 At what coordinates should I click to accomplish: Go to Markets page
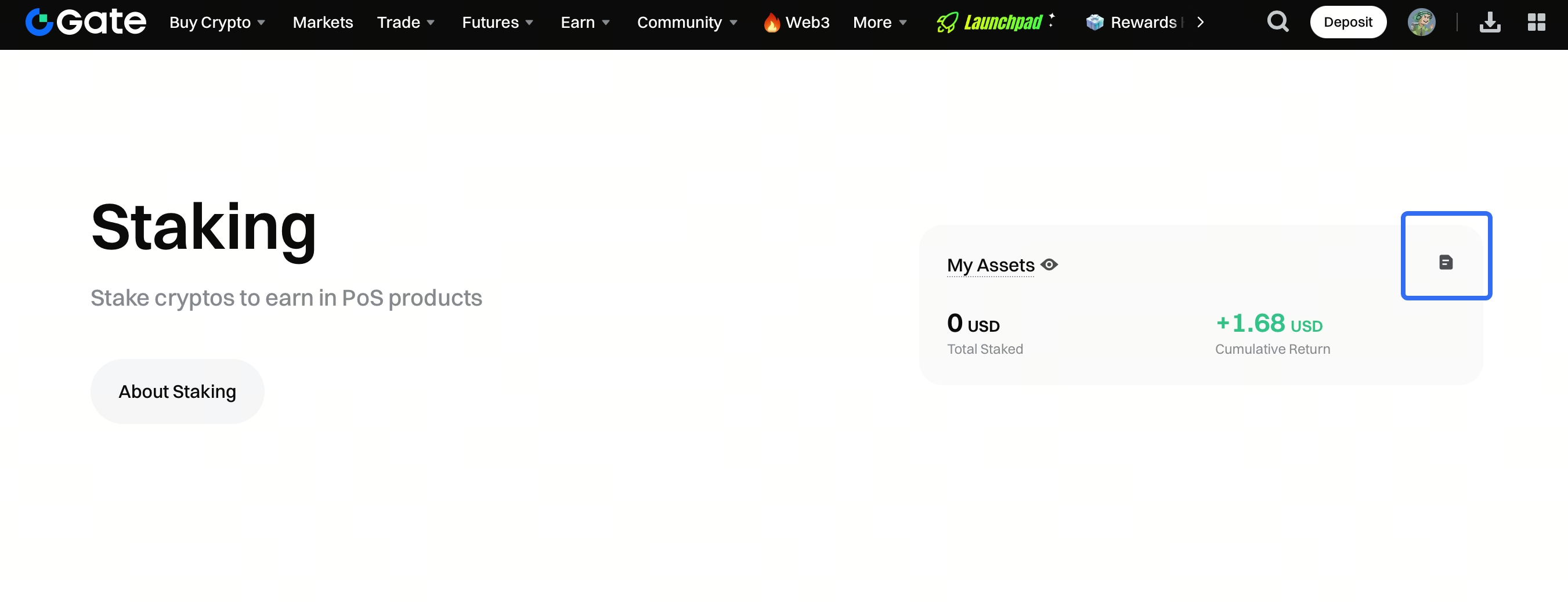coord(323,23)
